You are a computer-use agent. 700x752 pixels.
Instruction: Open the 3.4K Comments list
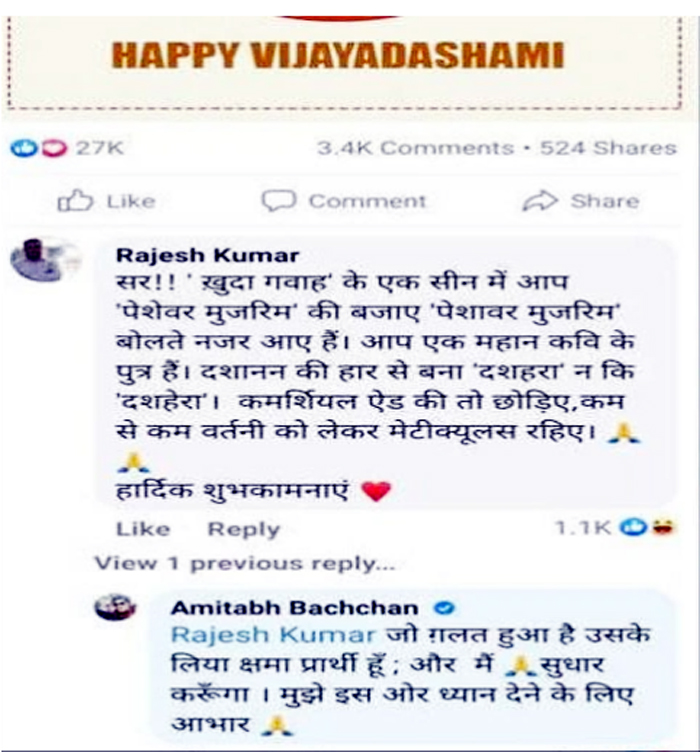[x=415, y=148]
